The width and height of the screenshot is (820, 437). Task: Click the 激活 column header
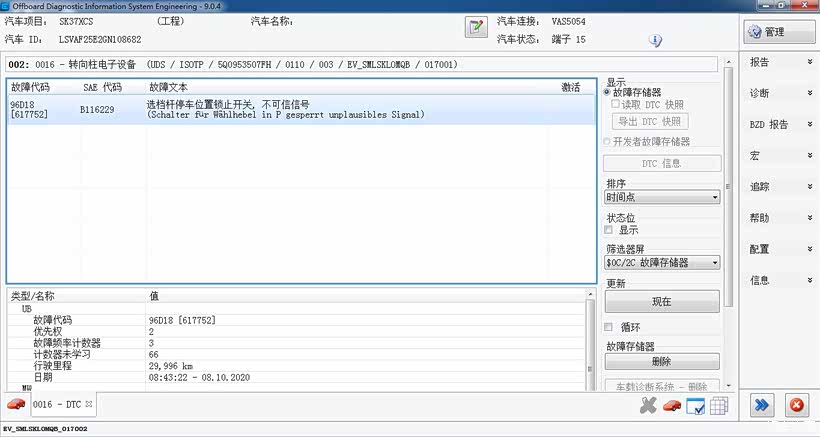point(572,87)
